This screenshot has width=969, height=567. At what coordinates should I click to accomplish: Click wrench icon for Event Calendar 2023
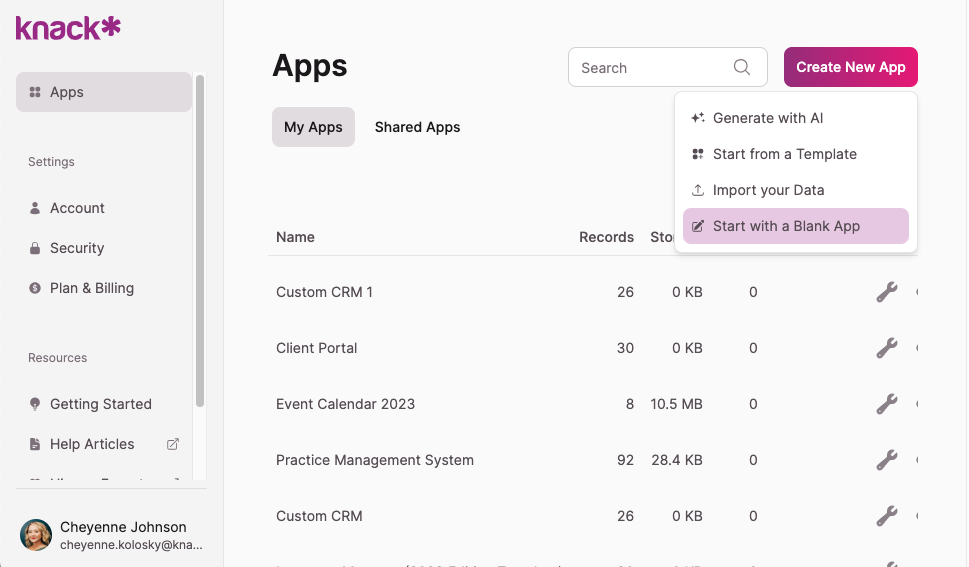pos(886,404)
